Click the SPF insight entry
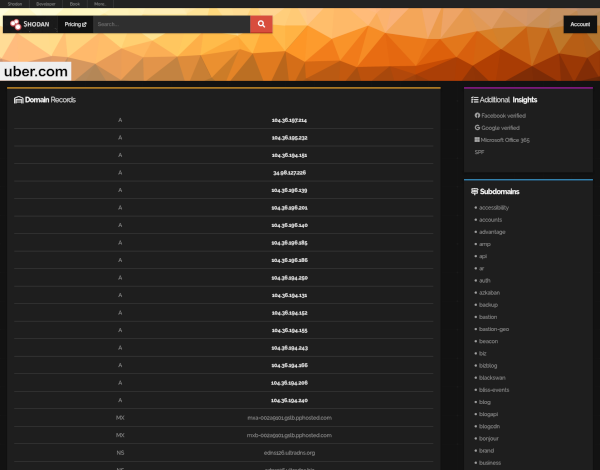This screenshot has width=600, height=470. pyautogui.click(x=479, y=152)
